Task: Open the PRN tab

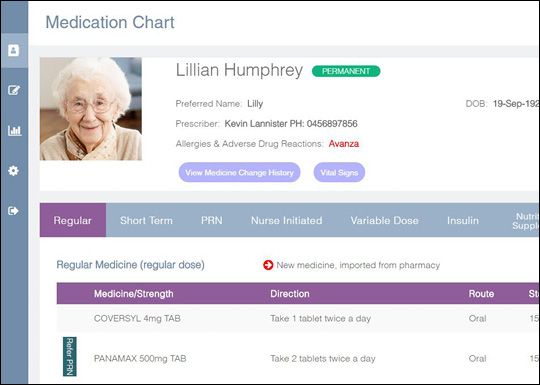Action: pyautogui.click(x=211, y=220)
